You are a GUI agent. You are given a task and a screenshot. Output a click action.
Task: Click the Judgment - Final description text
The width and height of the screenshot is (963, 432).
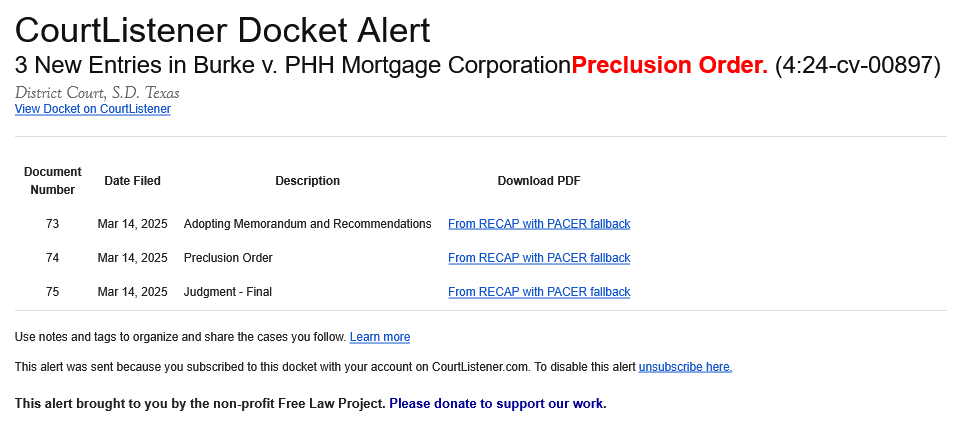point(228,291)
